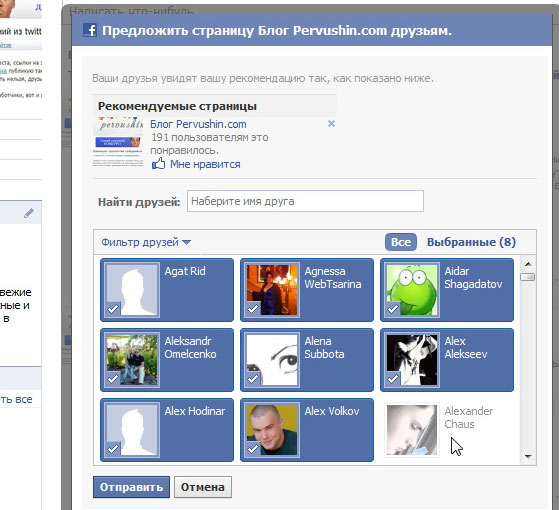Click Мне нравится link
The height and width of the screenshot is (510, 559).
point(205,164)
